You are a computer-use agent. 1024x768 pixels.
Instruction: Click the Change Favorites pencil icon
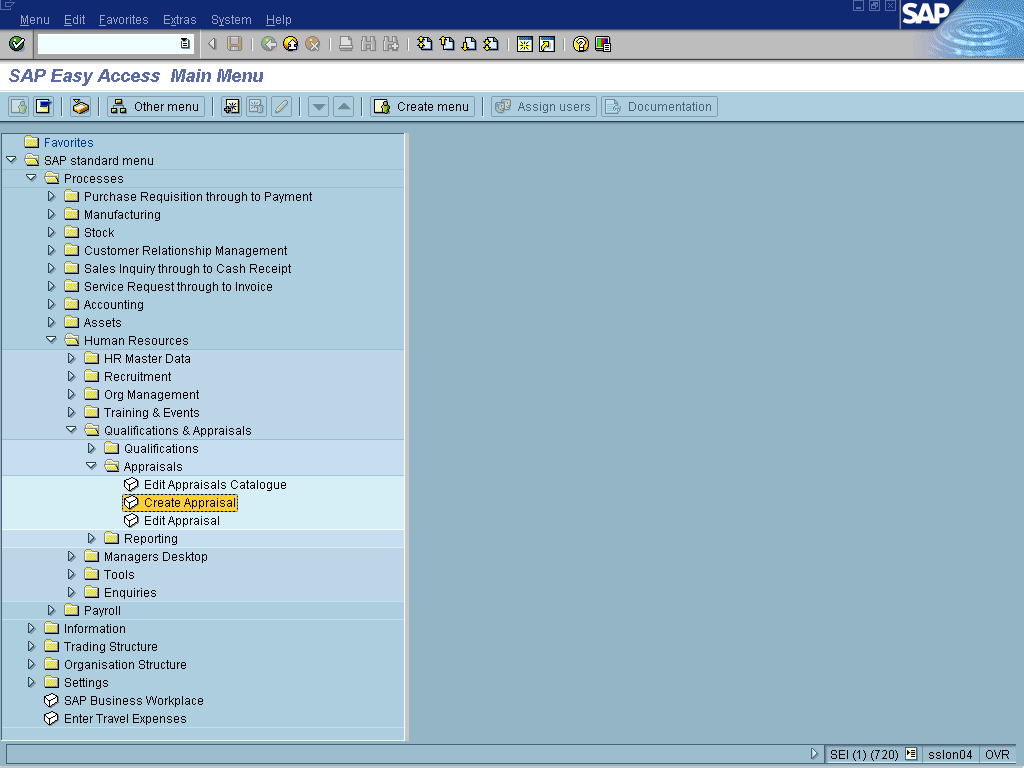click(281, 106)
